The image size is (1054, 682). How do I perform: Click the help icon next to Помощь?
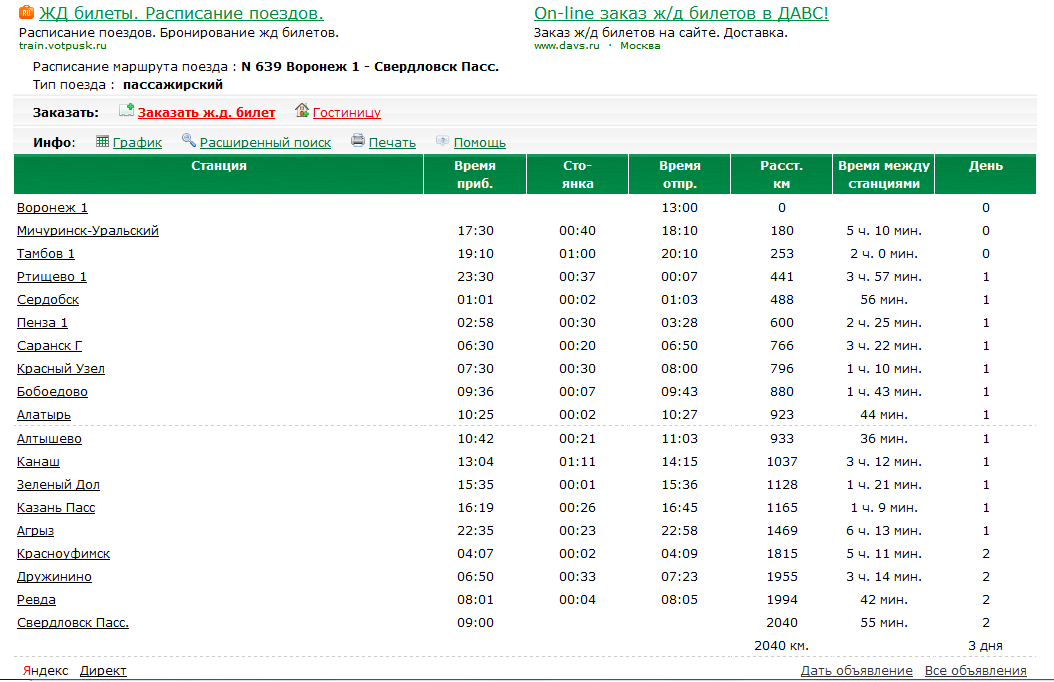click(x=443, y=142)
